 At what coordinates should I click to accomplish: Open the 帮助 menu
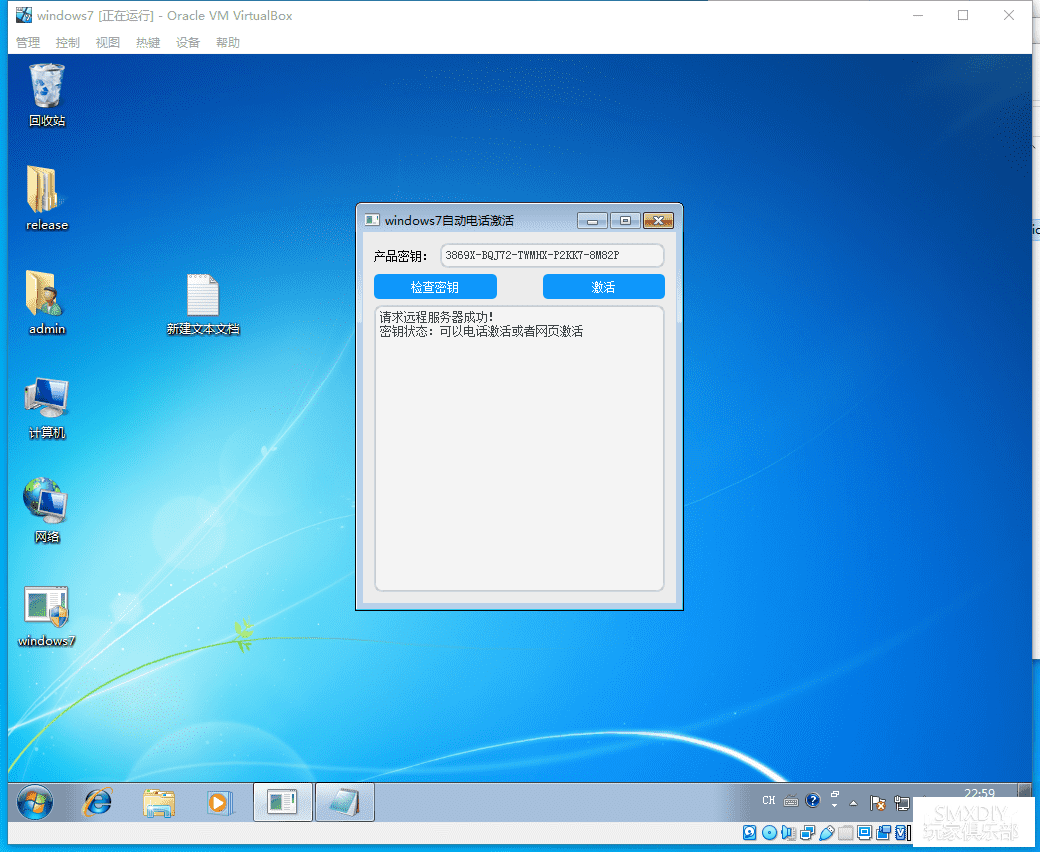tap(228, 42)
